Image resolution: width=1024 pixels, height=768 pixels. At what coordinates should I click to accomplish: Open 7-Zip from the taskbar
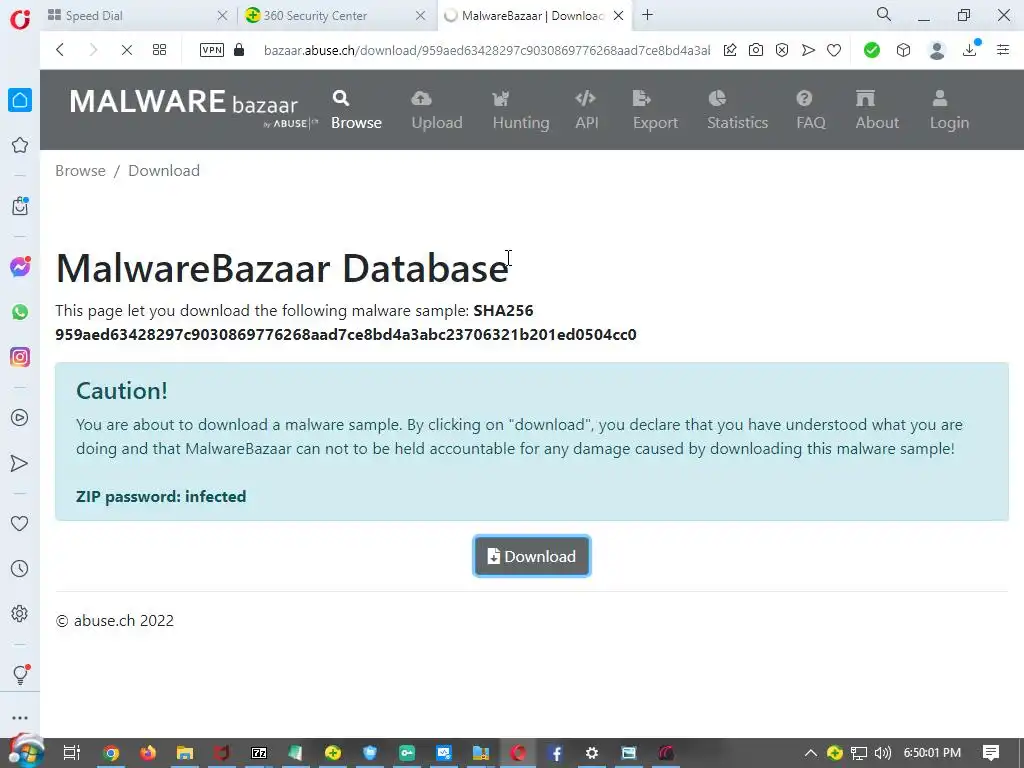pyautogui.click(x=259, y=753)
